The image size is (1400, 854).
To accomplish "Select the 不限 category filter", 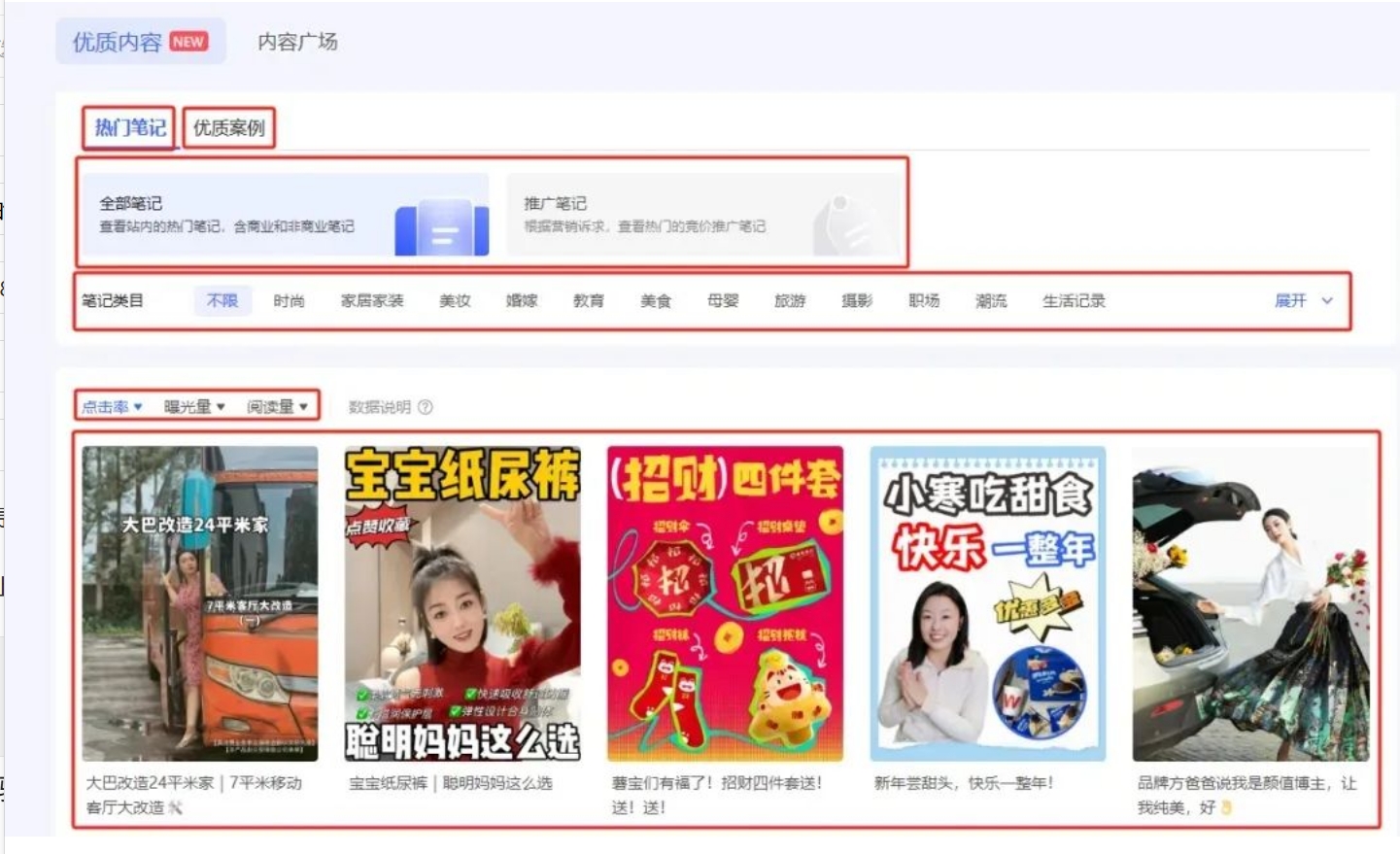I will pyautogui.click(x=222, y=301).
